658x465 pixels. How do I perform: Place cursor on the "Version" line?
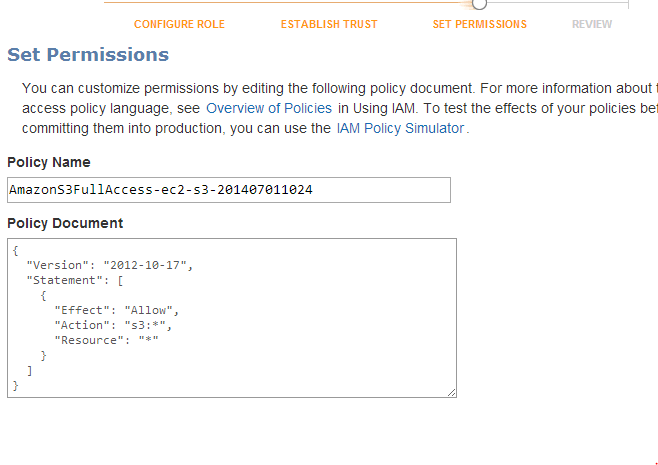point(110,265)
